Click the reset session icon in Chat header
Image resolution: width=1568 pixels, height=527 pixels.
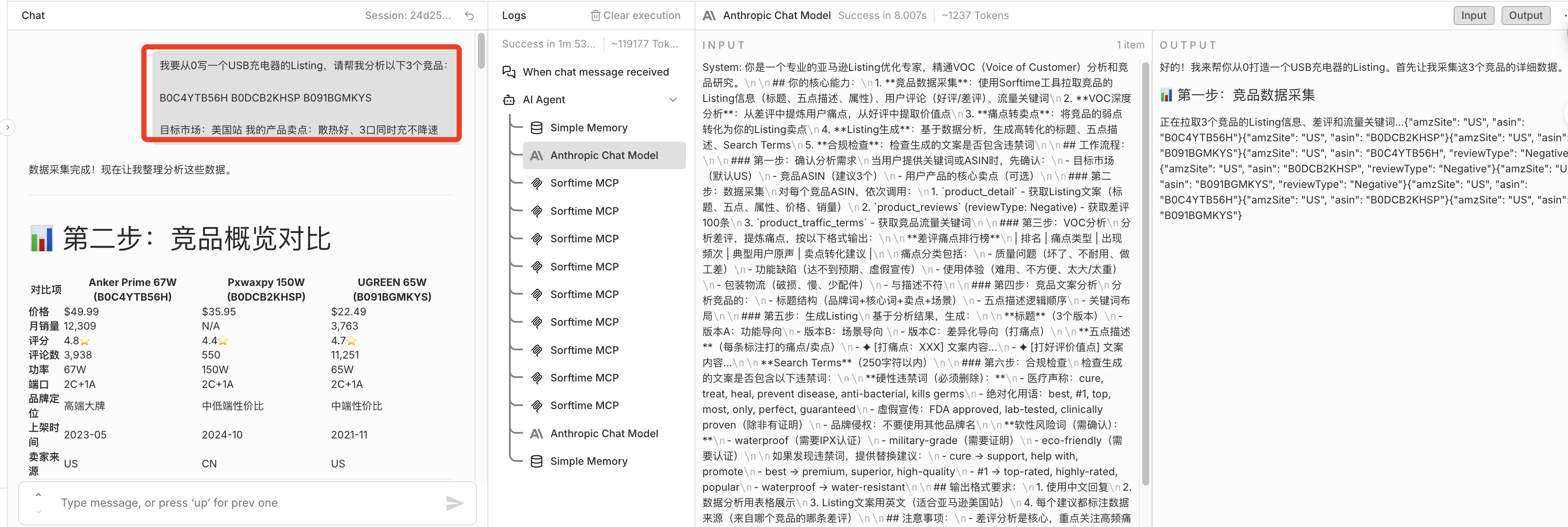pyautogui.click(x=469, y=16)
